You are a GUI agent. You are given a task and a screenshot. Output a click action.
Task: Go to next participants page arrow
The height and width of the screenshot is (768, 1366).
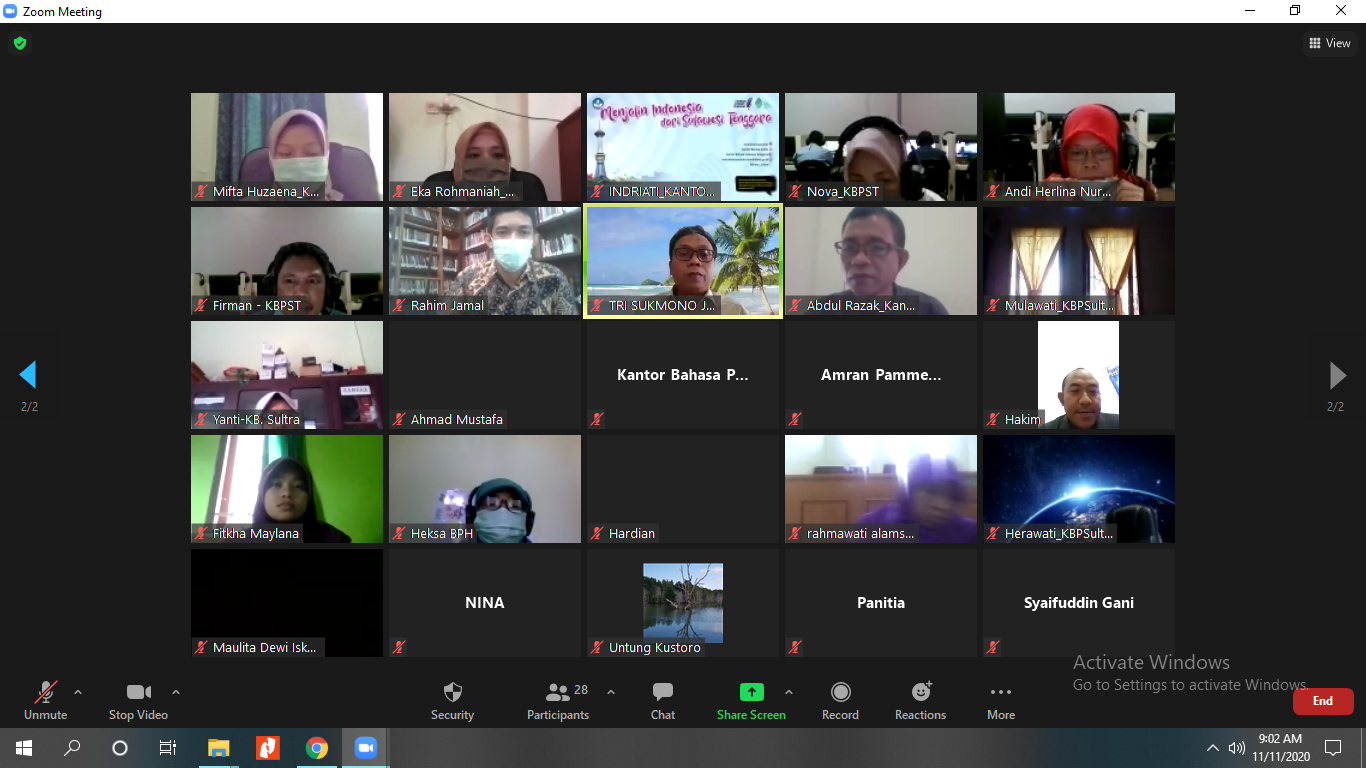pos(1337,375)
